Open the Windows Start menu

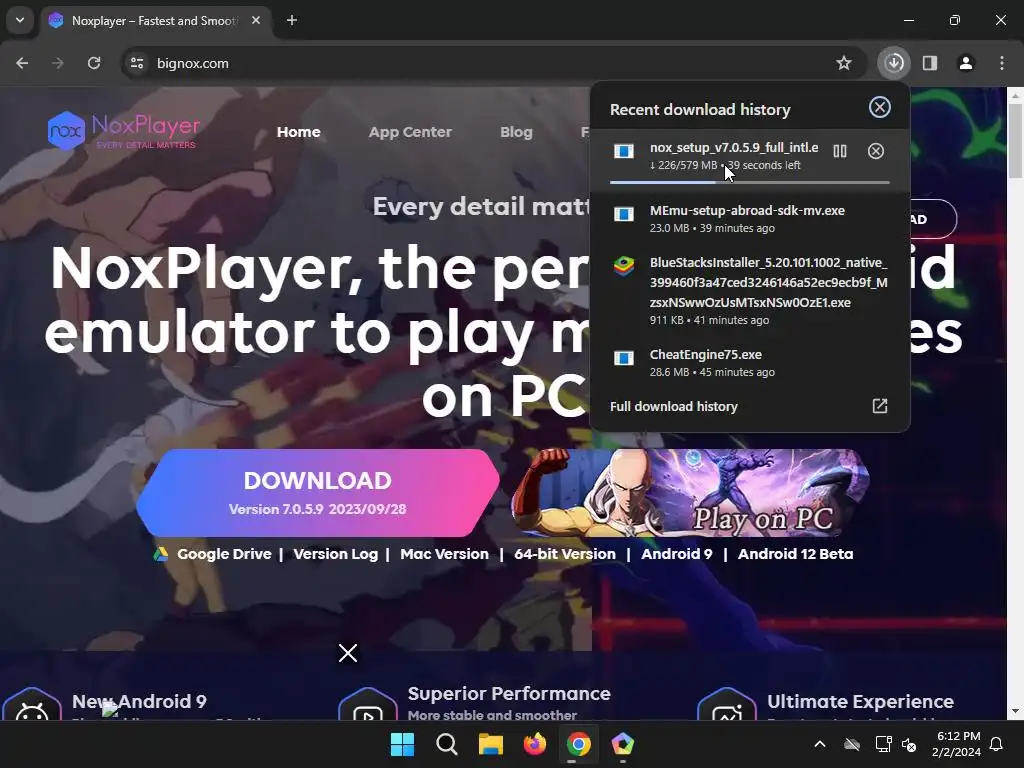(x=402, y=744)
